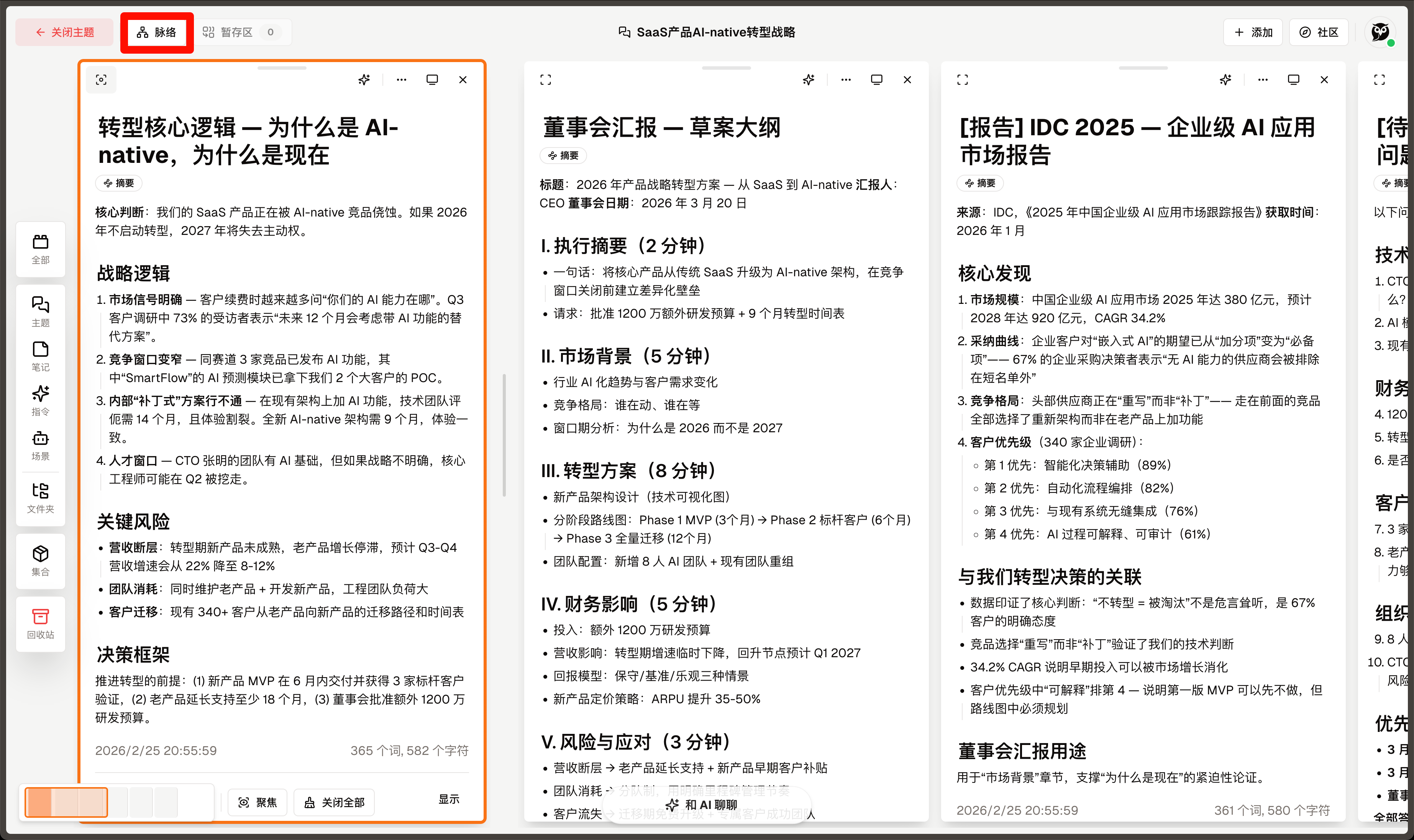This screenshot has height=840, width=1414.
Task: Open the more options menu on IDC 报告 card
Action: coord(1263,80)
